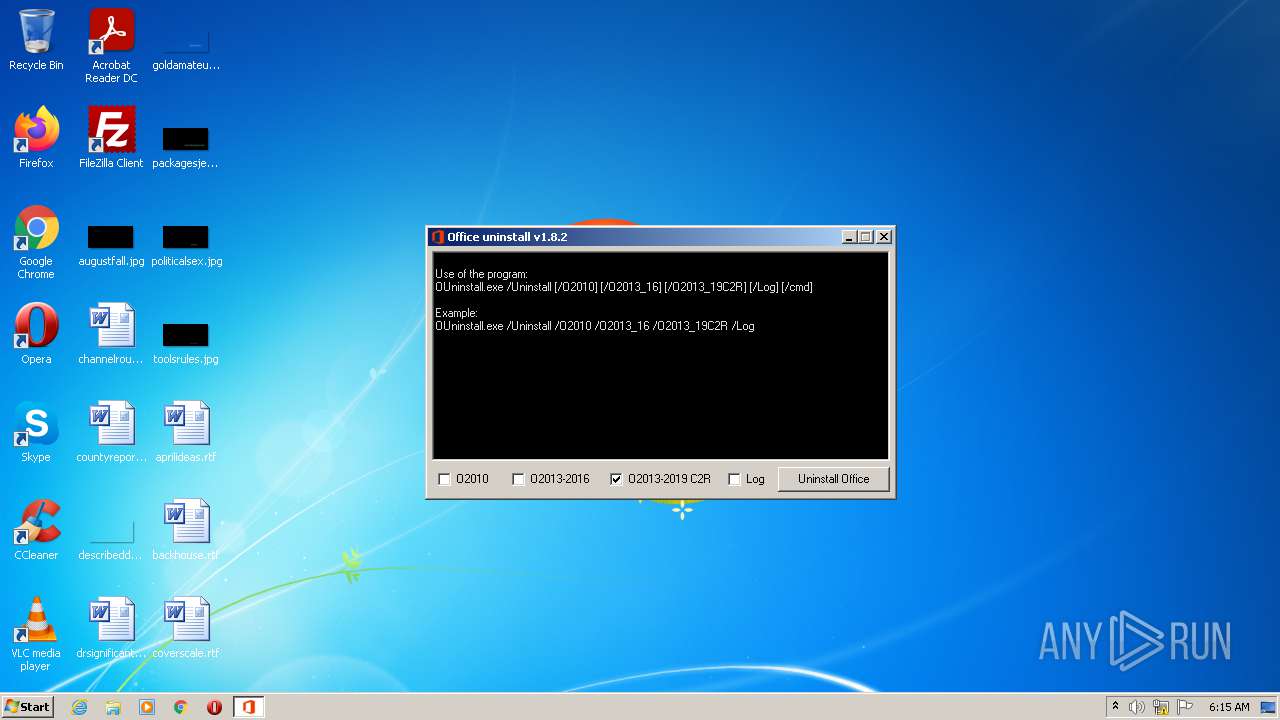Select the Google Chrome desktop shortcut
This screenshot has width=1280, height=720.
coord(36,243)
